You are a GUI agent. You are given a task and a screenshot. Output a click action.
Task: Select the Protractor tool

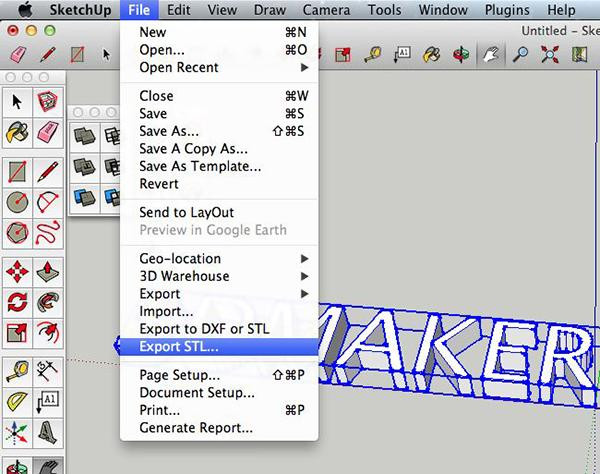[17, 402]
